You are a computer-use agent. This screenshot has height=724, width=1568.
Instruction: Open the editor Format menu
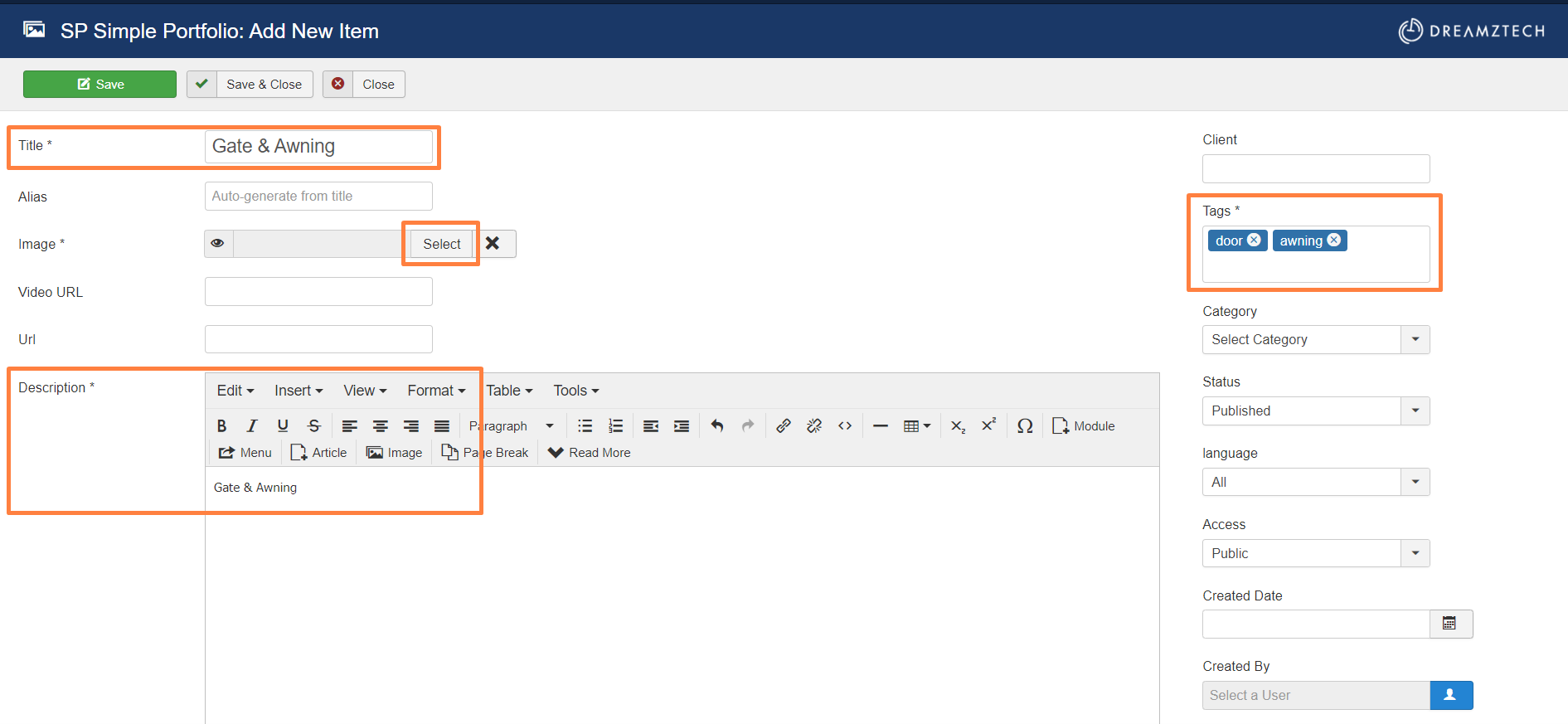click(x=436, y=391)
